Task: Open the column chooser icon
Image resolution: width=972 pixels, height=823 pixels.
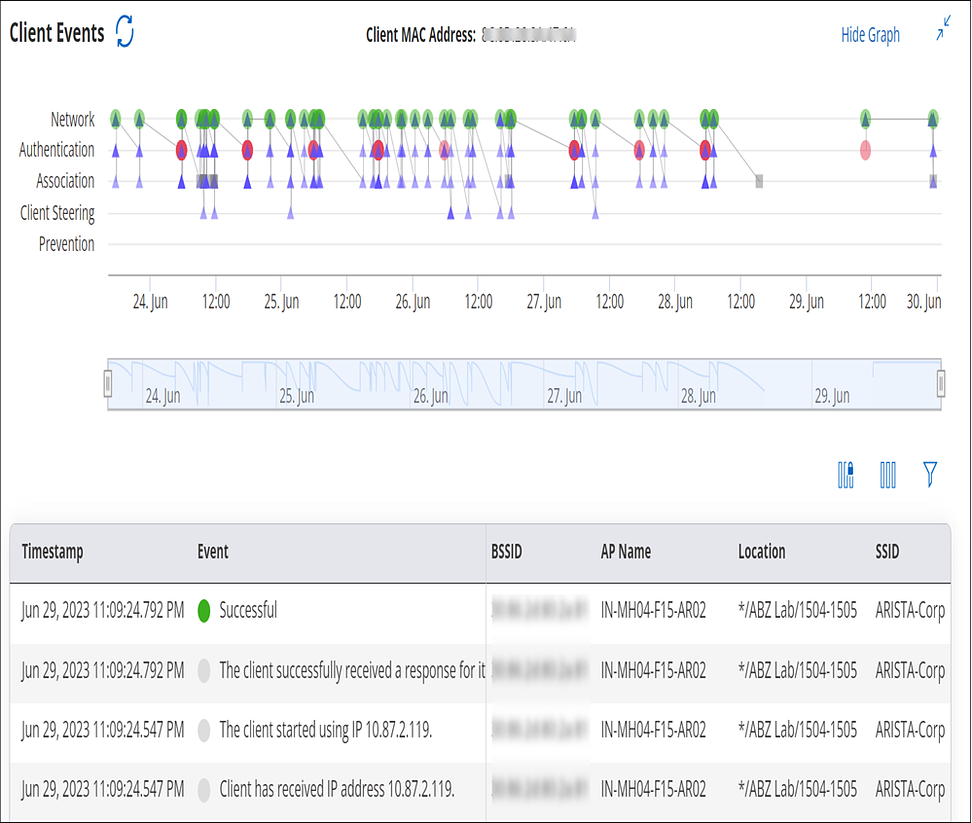Action: (888, 475)
